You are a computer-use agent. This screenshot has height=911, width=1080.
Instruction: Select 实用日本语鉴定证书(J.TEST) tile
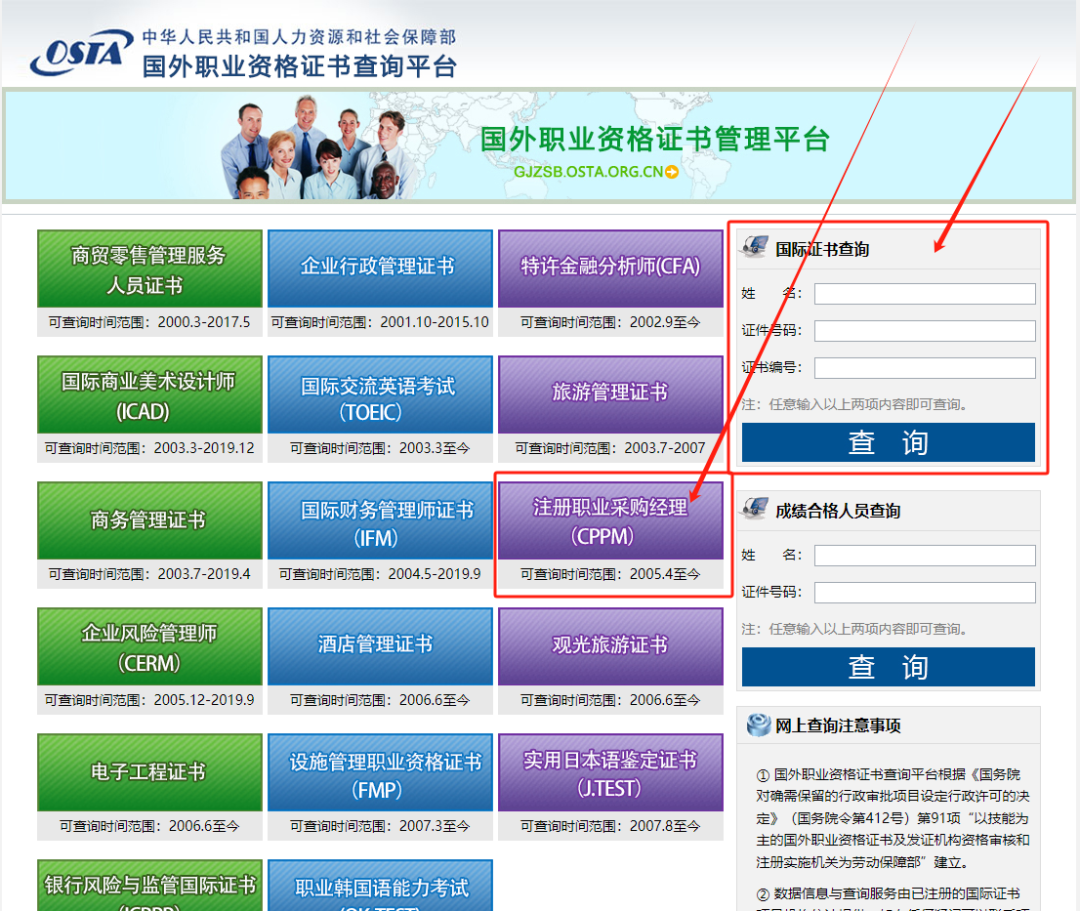pyautogui.click(x=610, y=773)
